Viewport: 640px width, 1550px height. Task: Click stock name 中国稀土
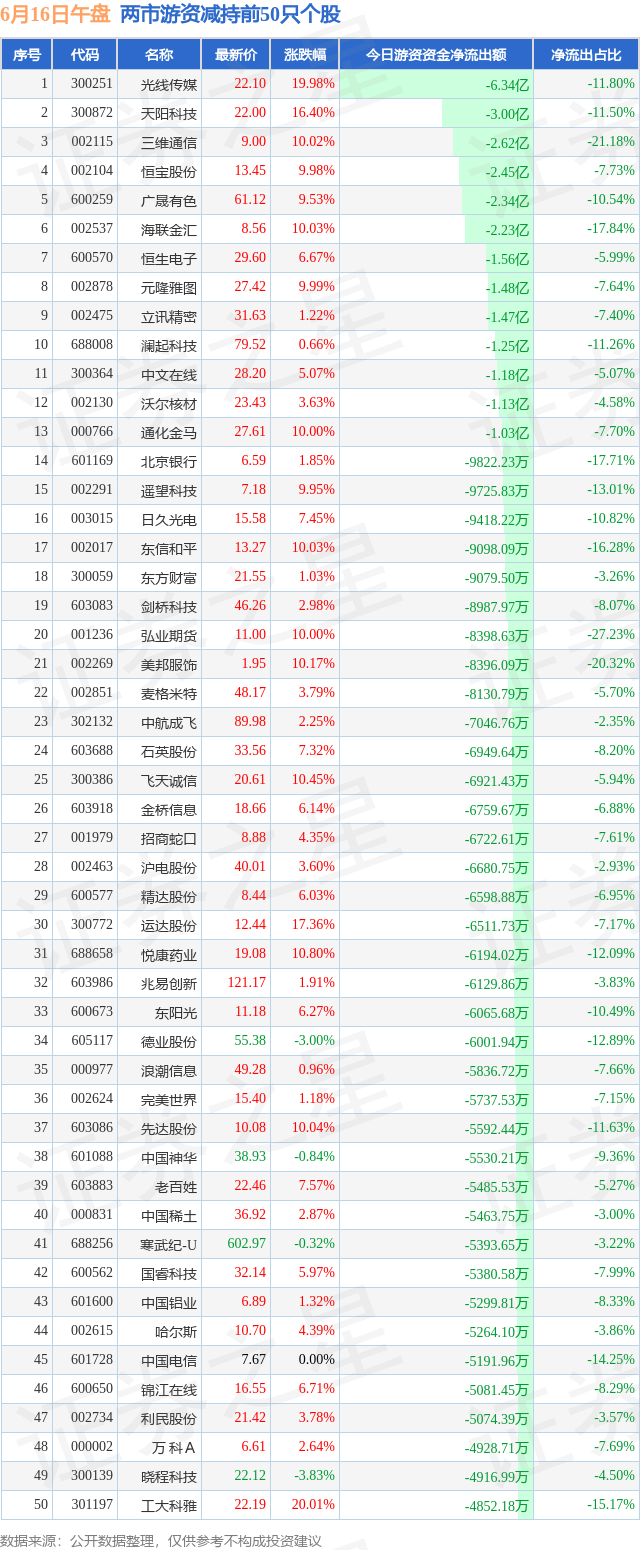click(169, 1215)
